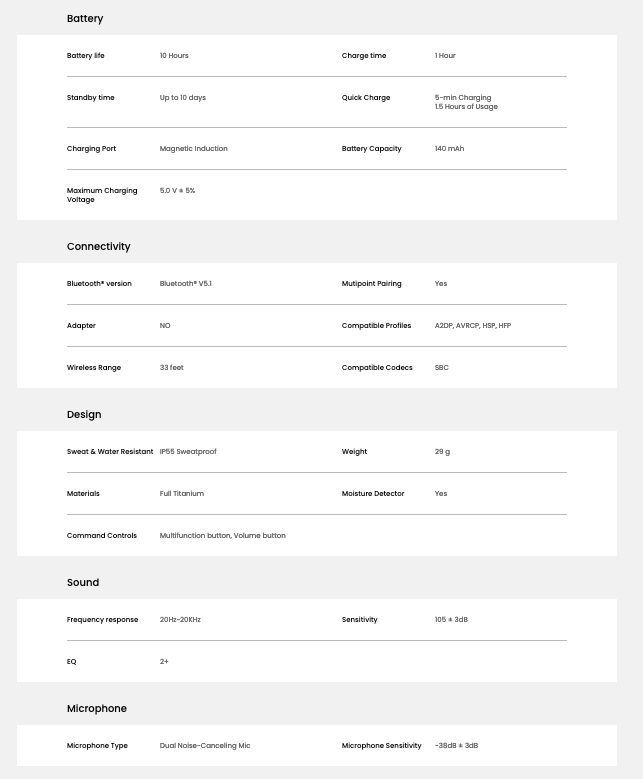The height and width of the screenshot is (779, 643).
Task: Select the Battery Capacity 140 mAh value
Action: [449, 149]
